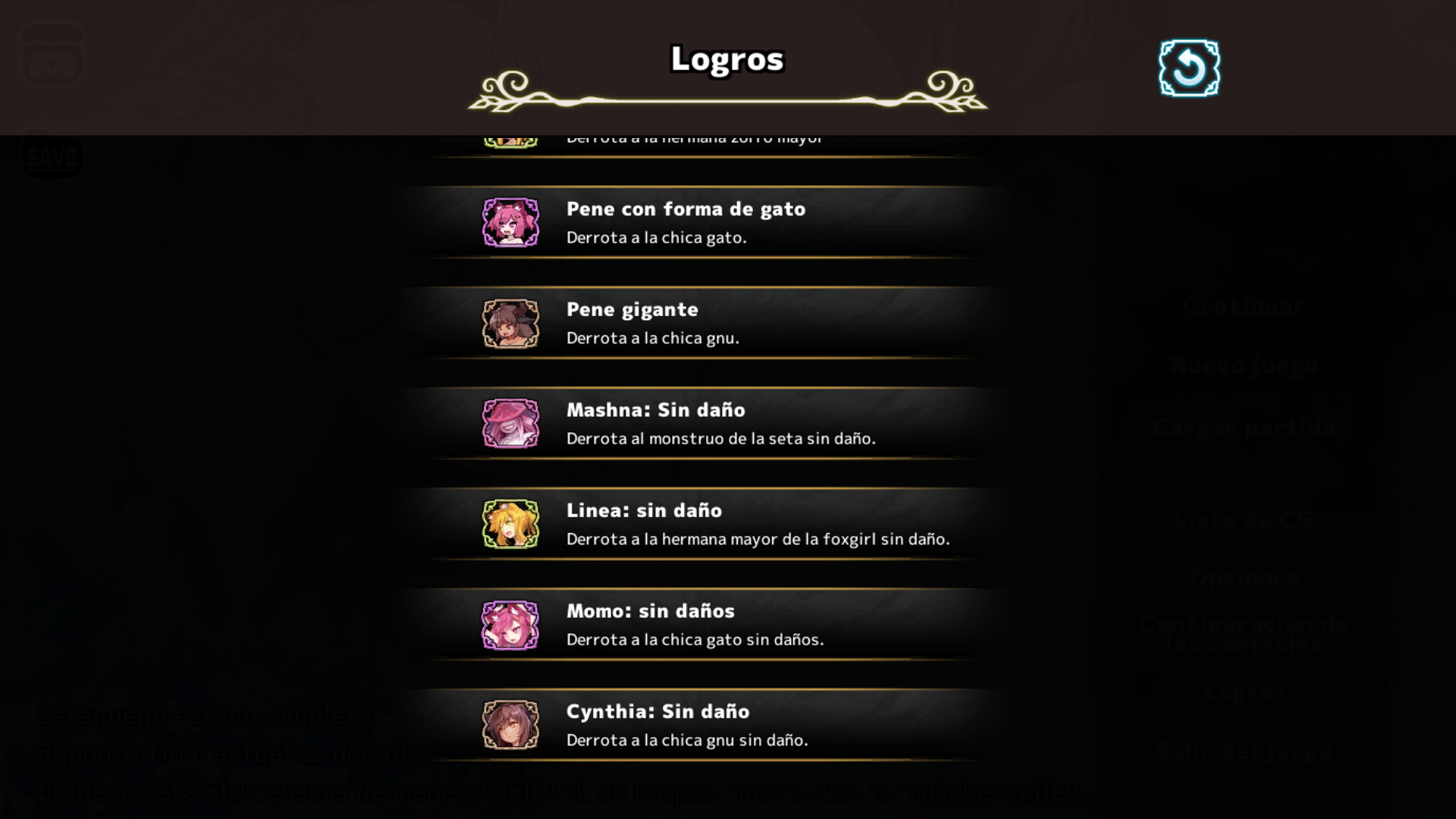Select the Pene gigante achievement entry

[x=705, y=323]
